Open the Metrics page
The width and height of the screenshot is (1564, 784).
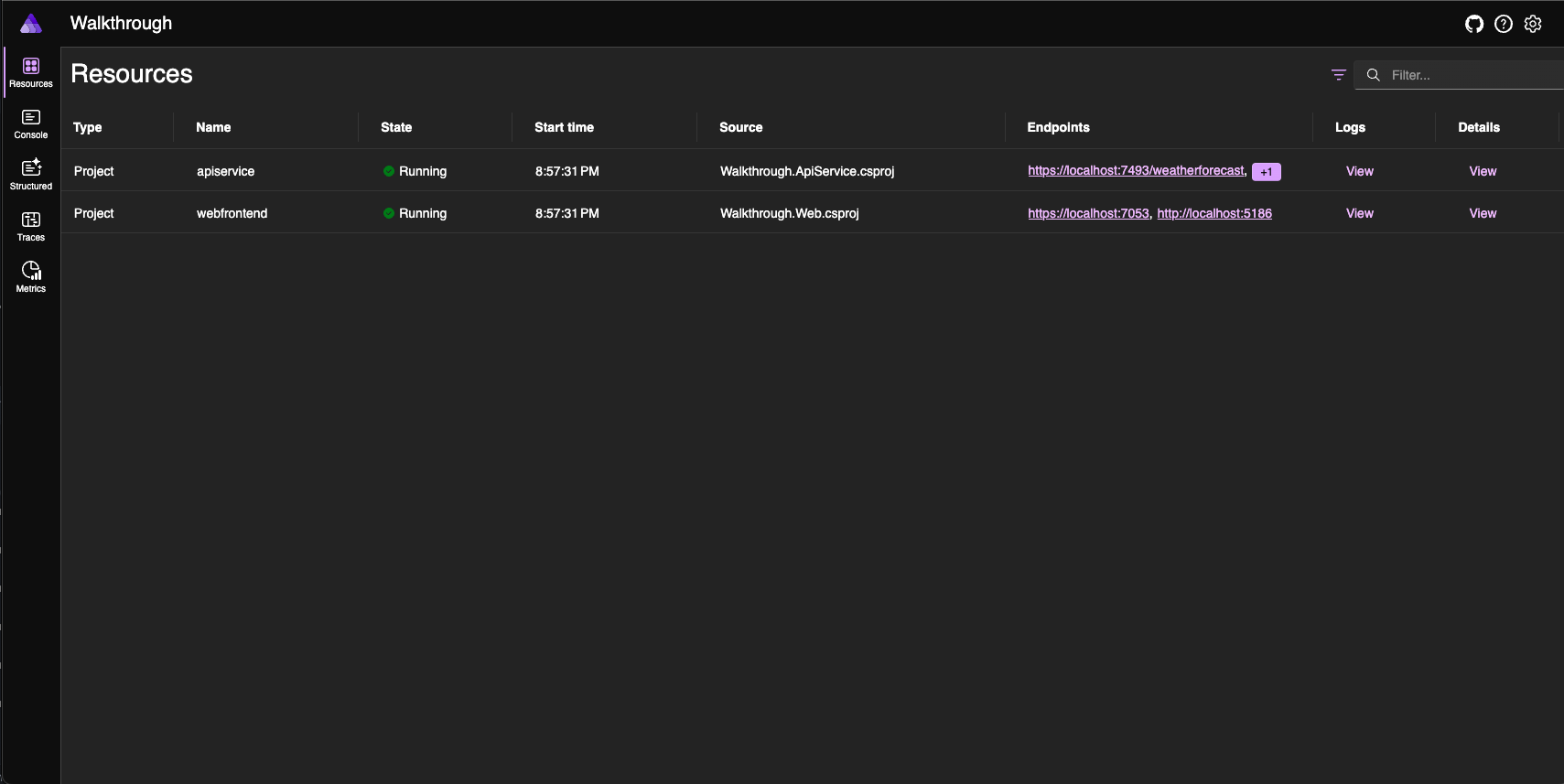[31, 278]
